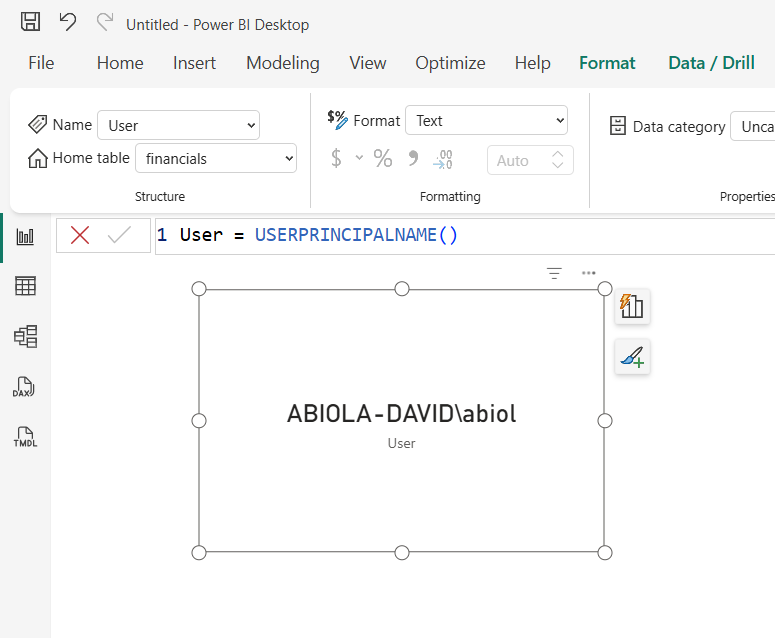775x638 pixels.
Task: Switch to the Optimize tab
Action: click(450, 63)
